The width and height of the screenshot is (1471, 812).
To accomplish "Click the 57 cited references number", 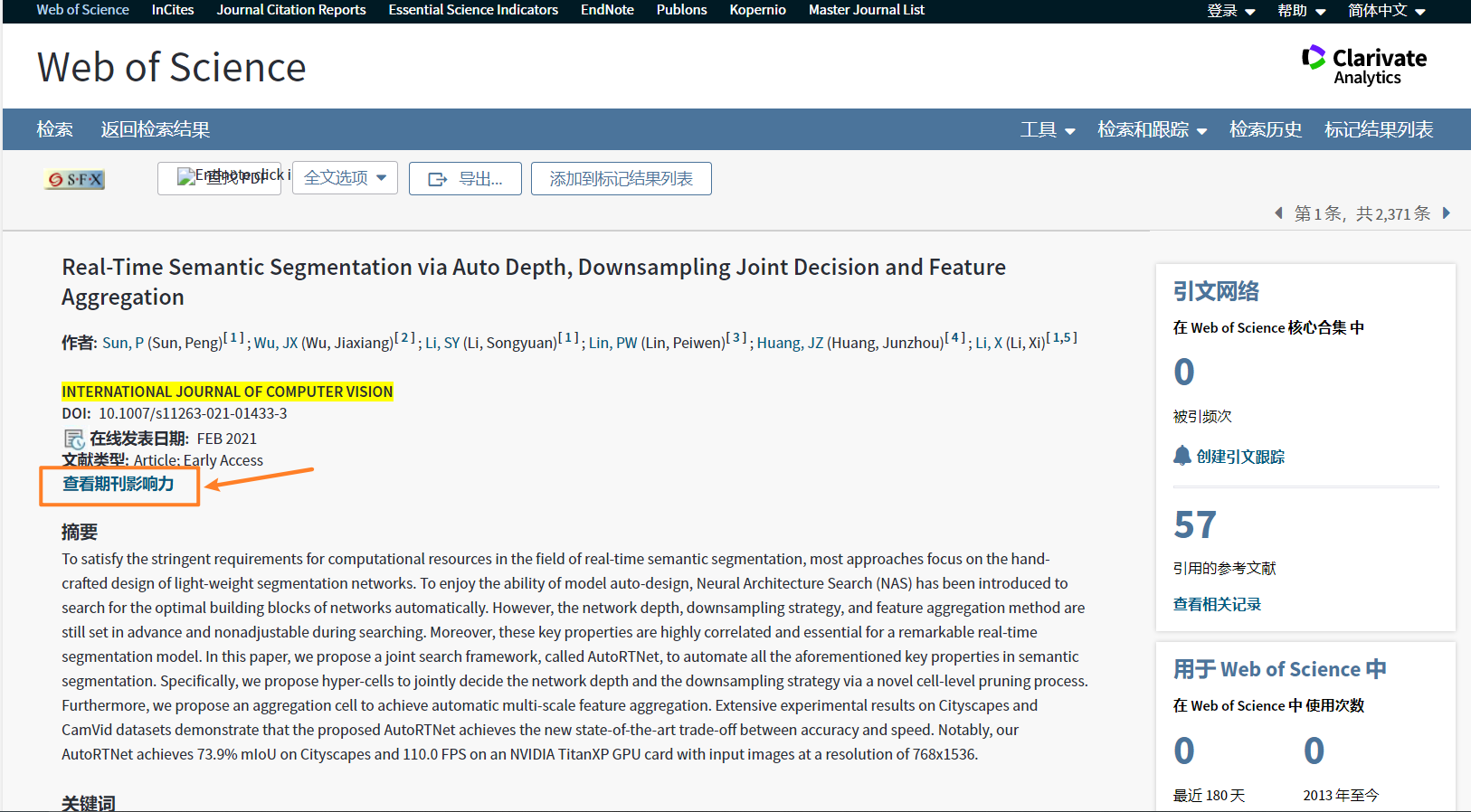I will click(x=1195, y=525).
